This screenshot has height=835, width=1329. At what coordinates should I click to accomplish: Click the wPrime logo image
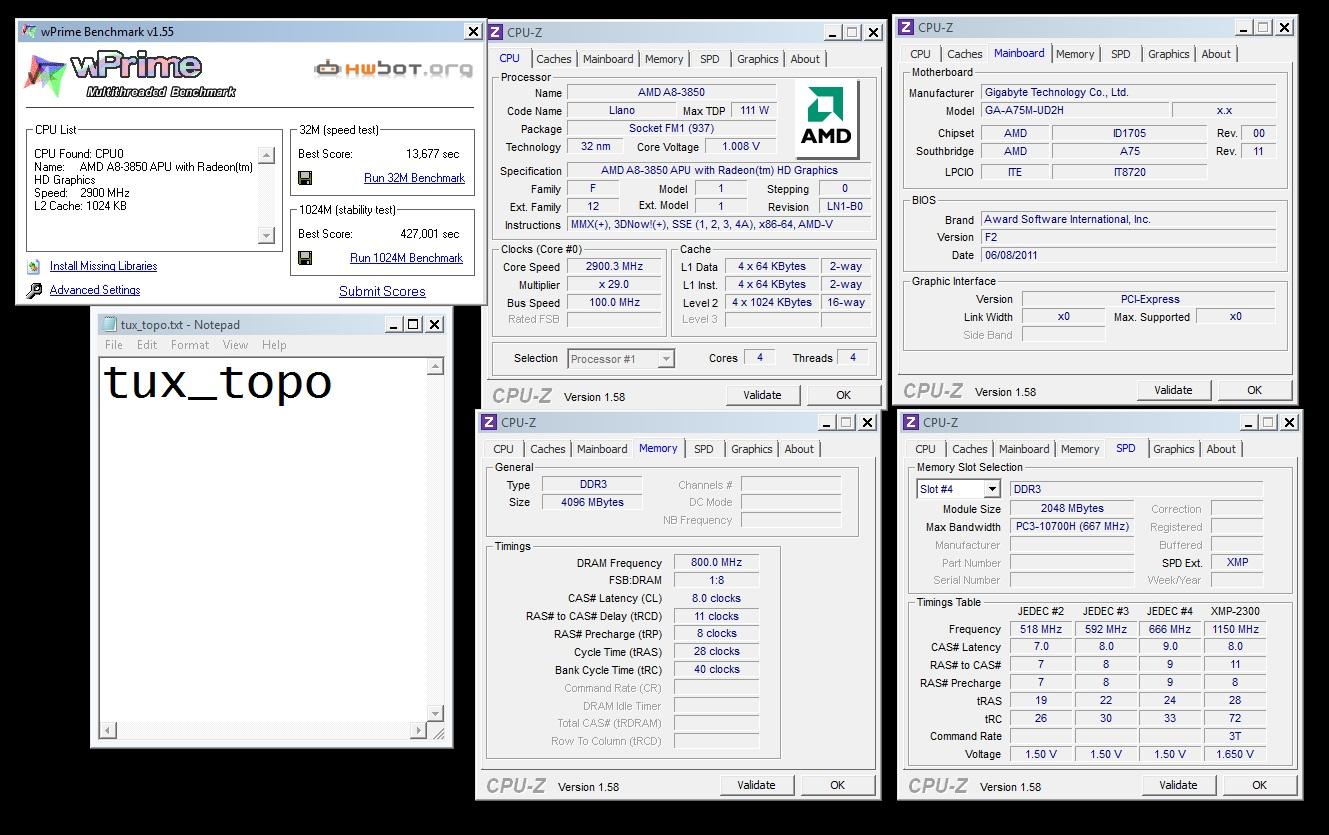coord(131,74)
